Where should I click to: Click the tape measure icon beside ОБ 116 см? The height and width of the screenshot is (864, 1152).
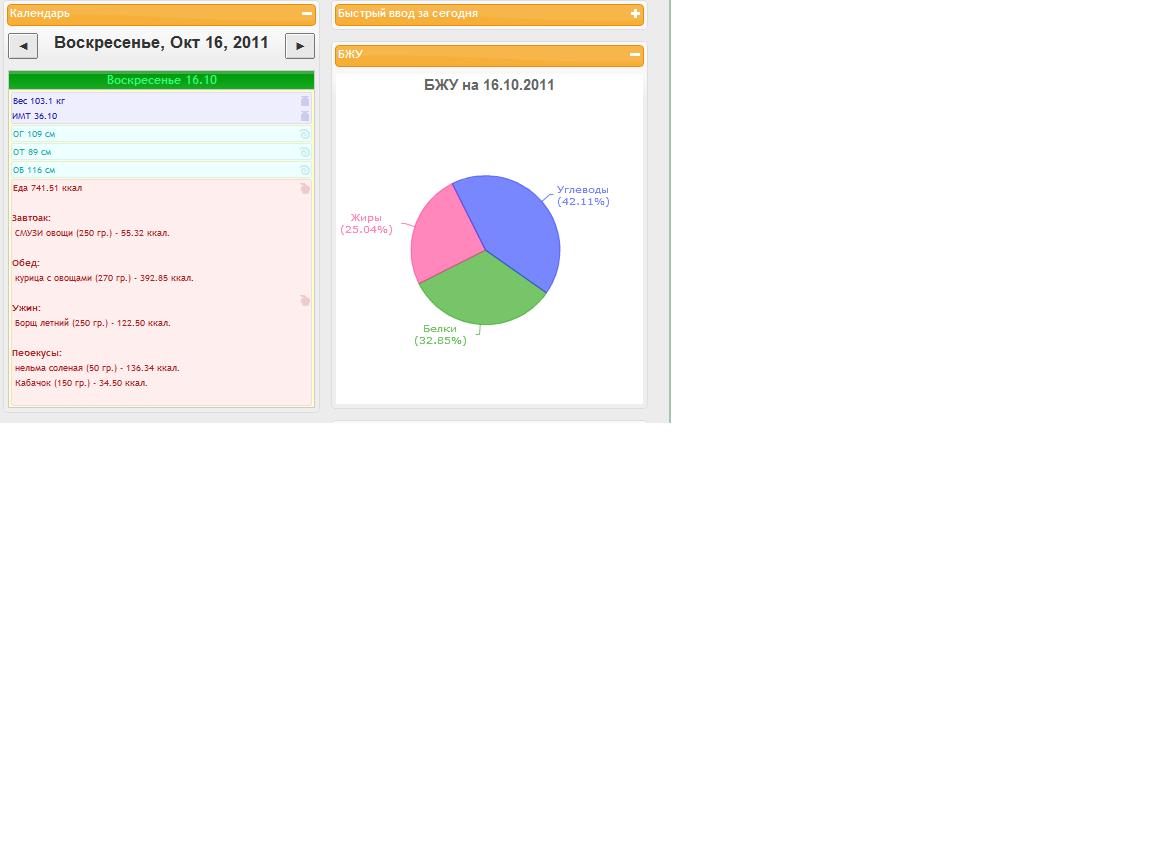pos(305,170)
